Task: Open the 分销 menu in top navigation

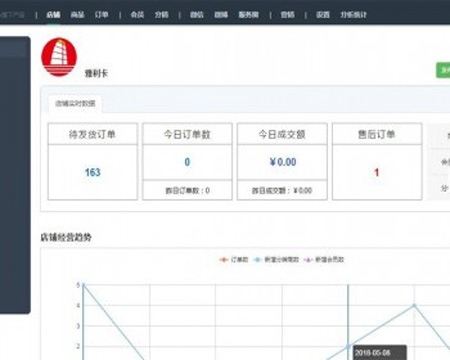Action: (162, 15)
